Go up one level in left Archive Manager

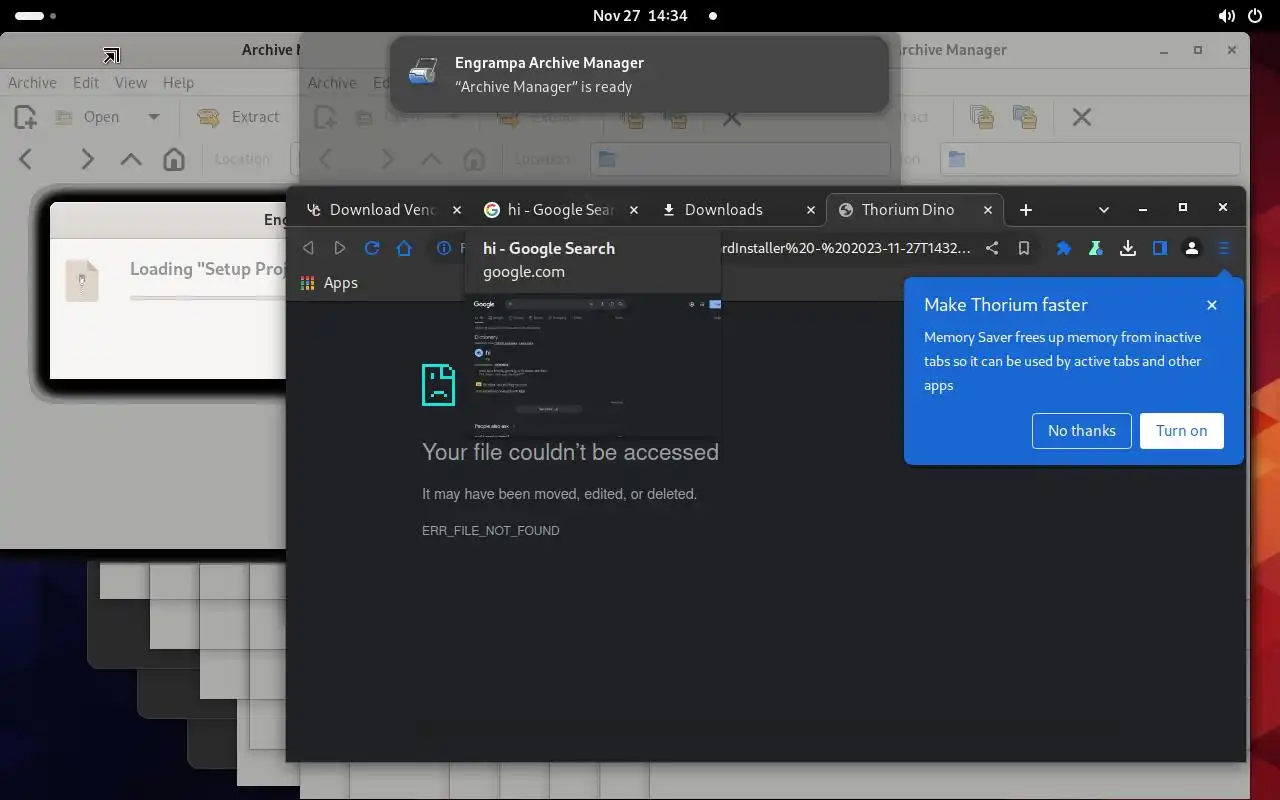click(131, 159)
